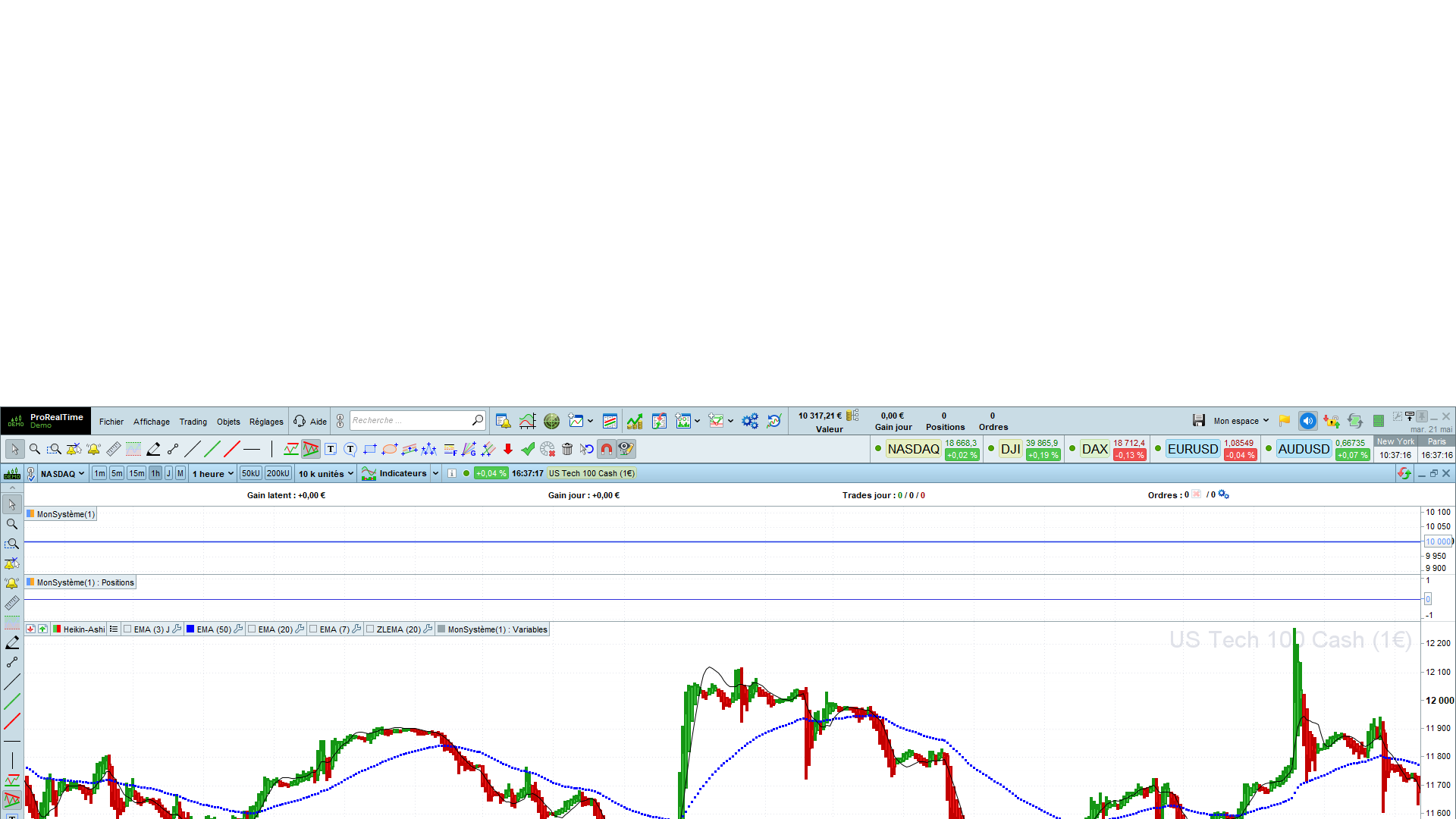Select the red down arrow tool
This screenshot has width=1456, height=819.
pyautogui.click(x=508, y=449)
